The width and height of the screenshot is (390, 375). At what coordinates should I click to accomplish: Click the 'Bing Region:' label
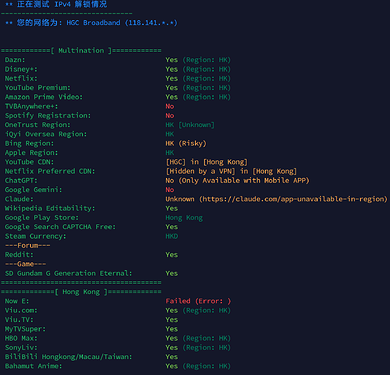(29, 144)
